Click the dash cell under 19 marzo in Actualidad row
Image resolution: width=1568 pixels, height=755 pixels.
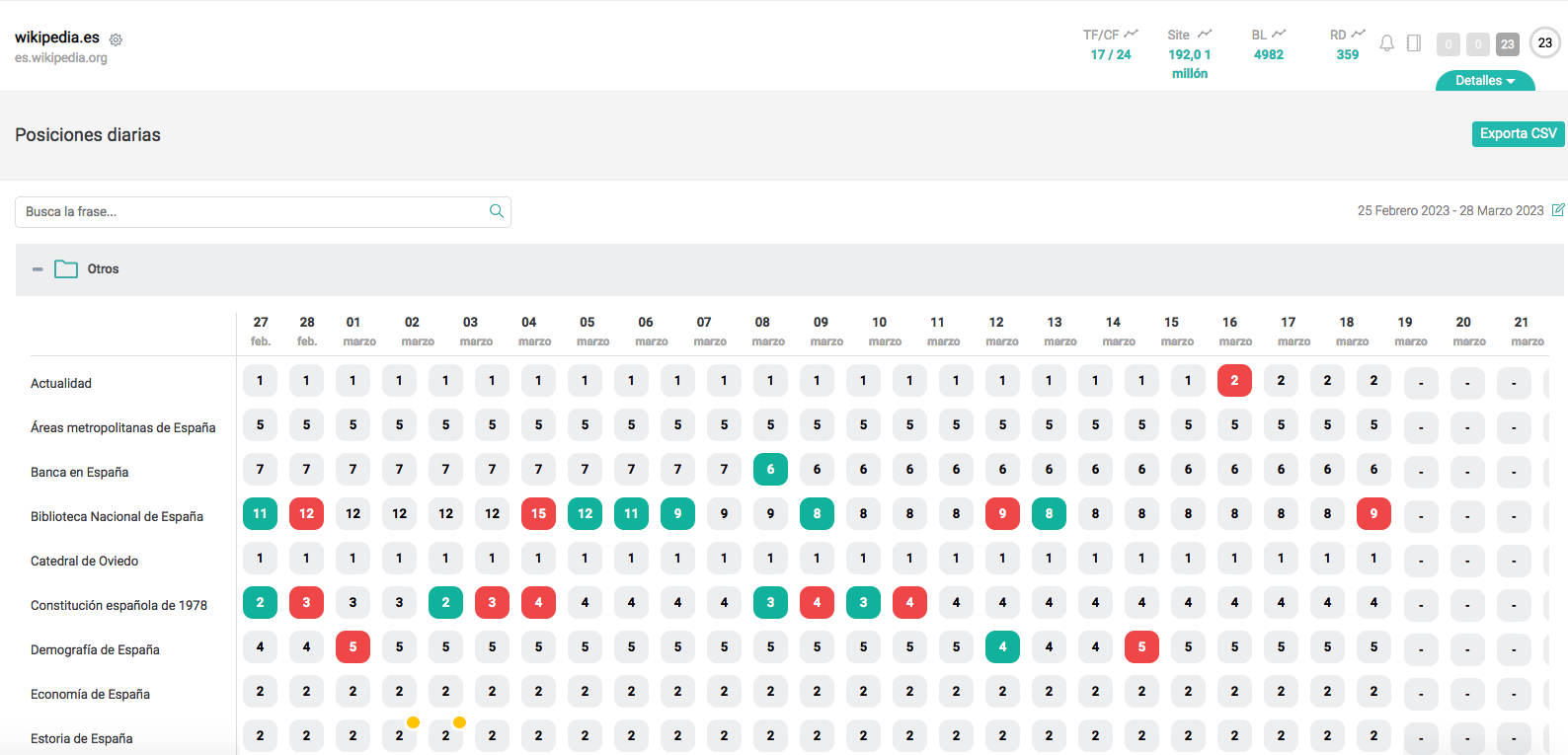click(1421, 382)
